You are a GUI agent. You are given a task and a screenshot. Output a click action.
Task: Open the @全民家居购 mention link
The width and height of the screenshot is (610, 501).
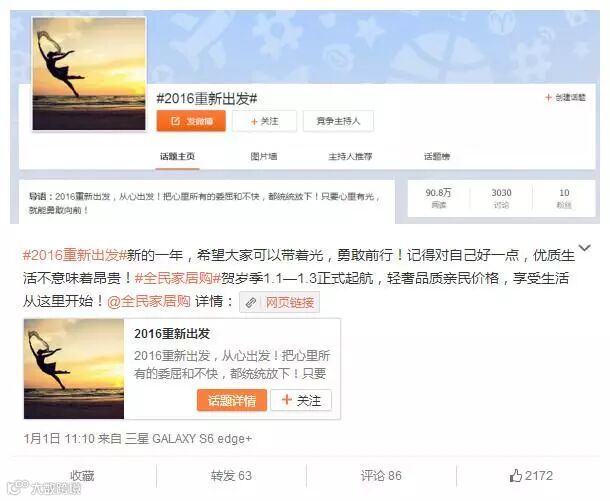point(149,301)
